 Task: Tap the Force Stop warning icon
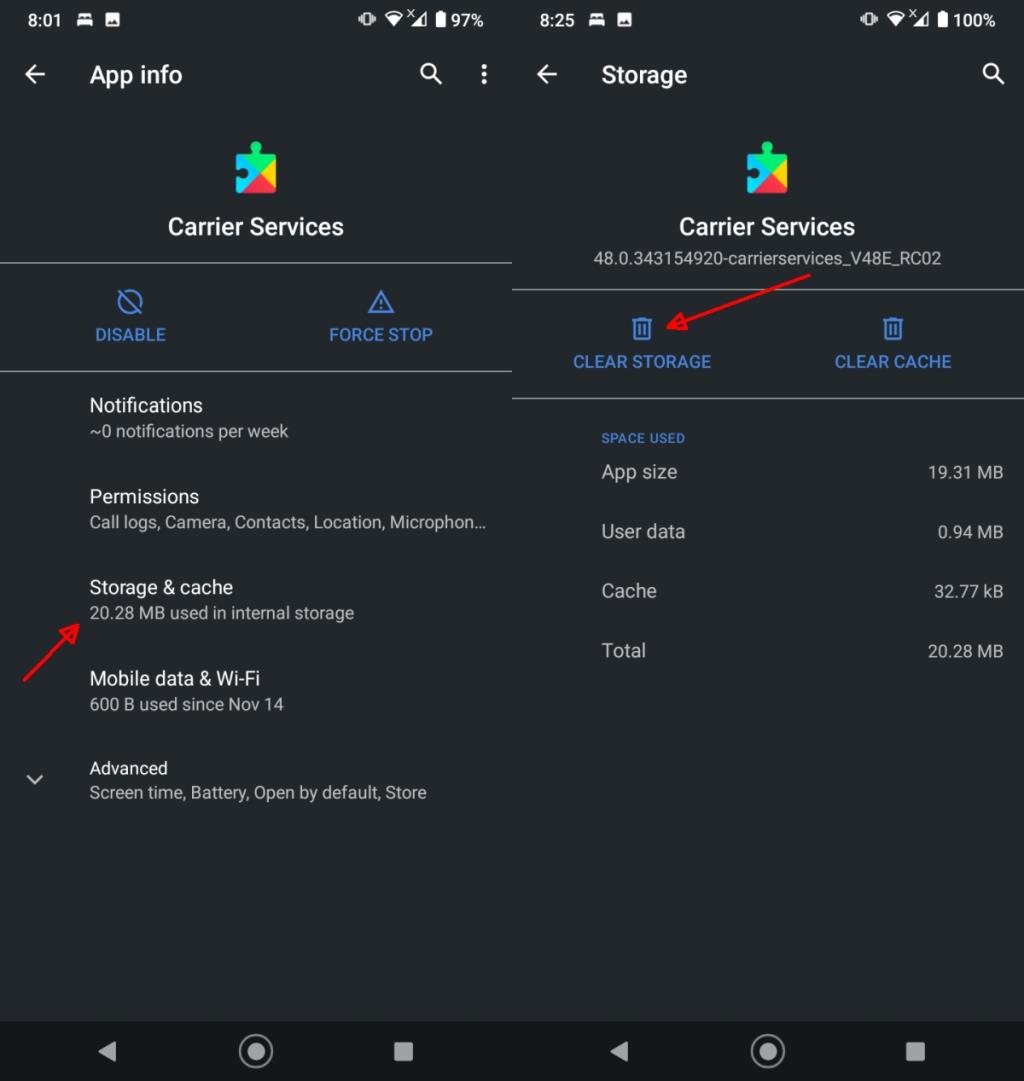[x=380, y=301]
